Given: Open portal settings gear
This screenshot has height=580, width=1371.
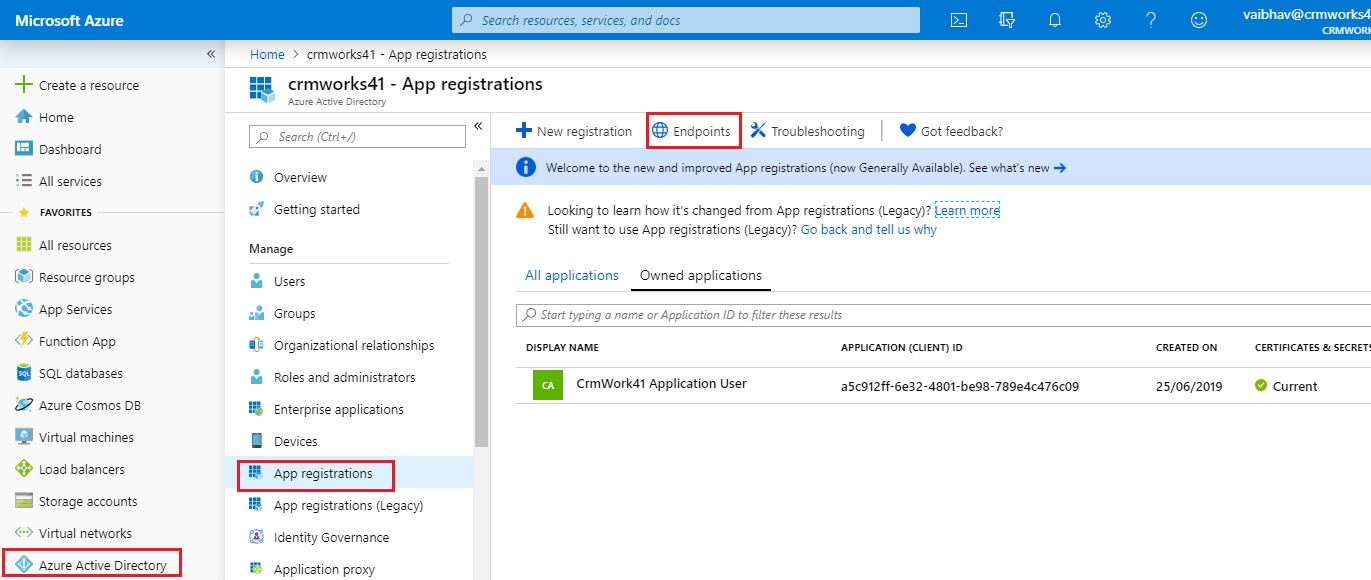Looking at the screenshot, I should 1103,20.
